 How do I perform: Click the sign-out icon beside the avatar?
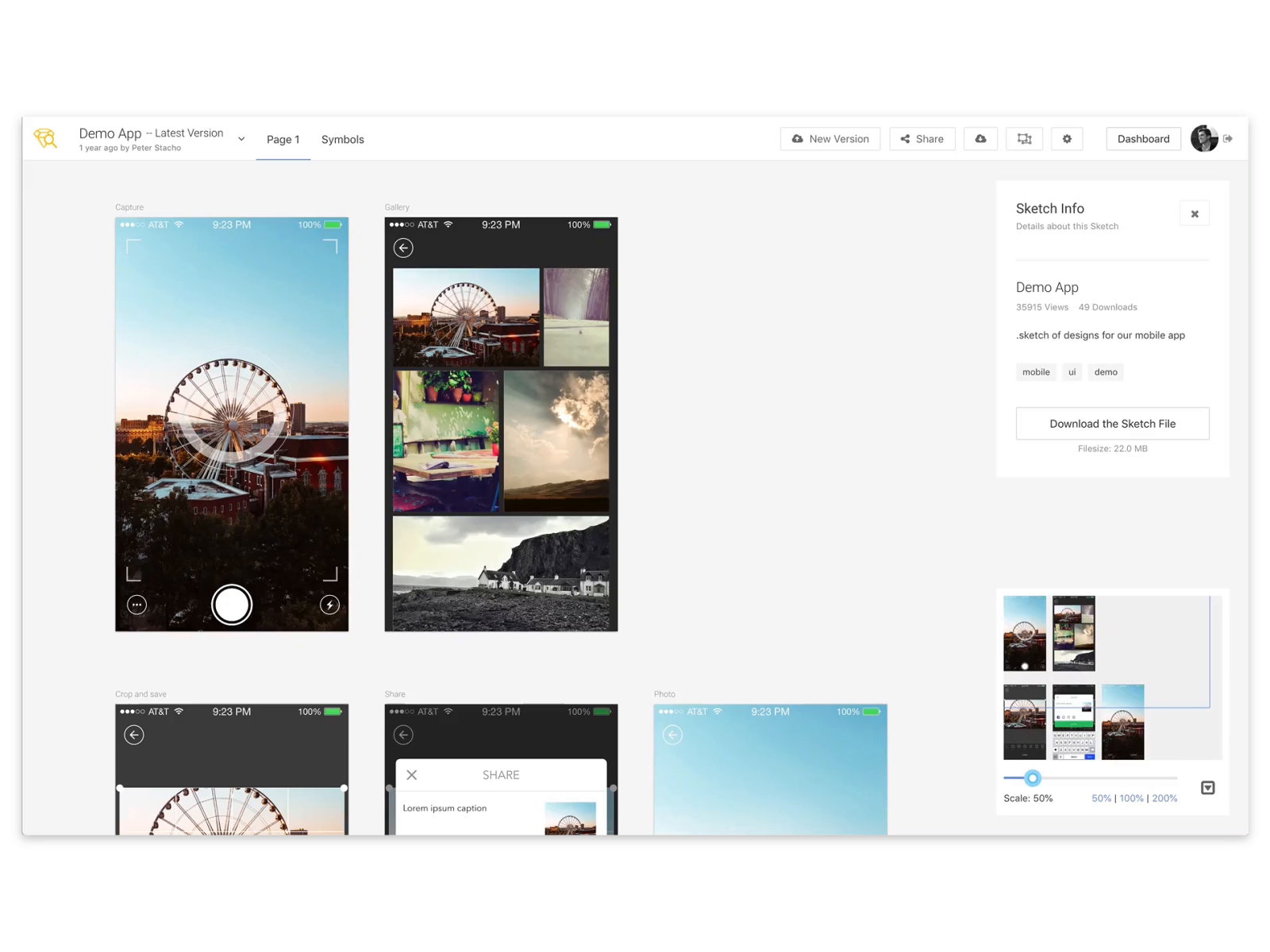point(1228,138)
